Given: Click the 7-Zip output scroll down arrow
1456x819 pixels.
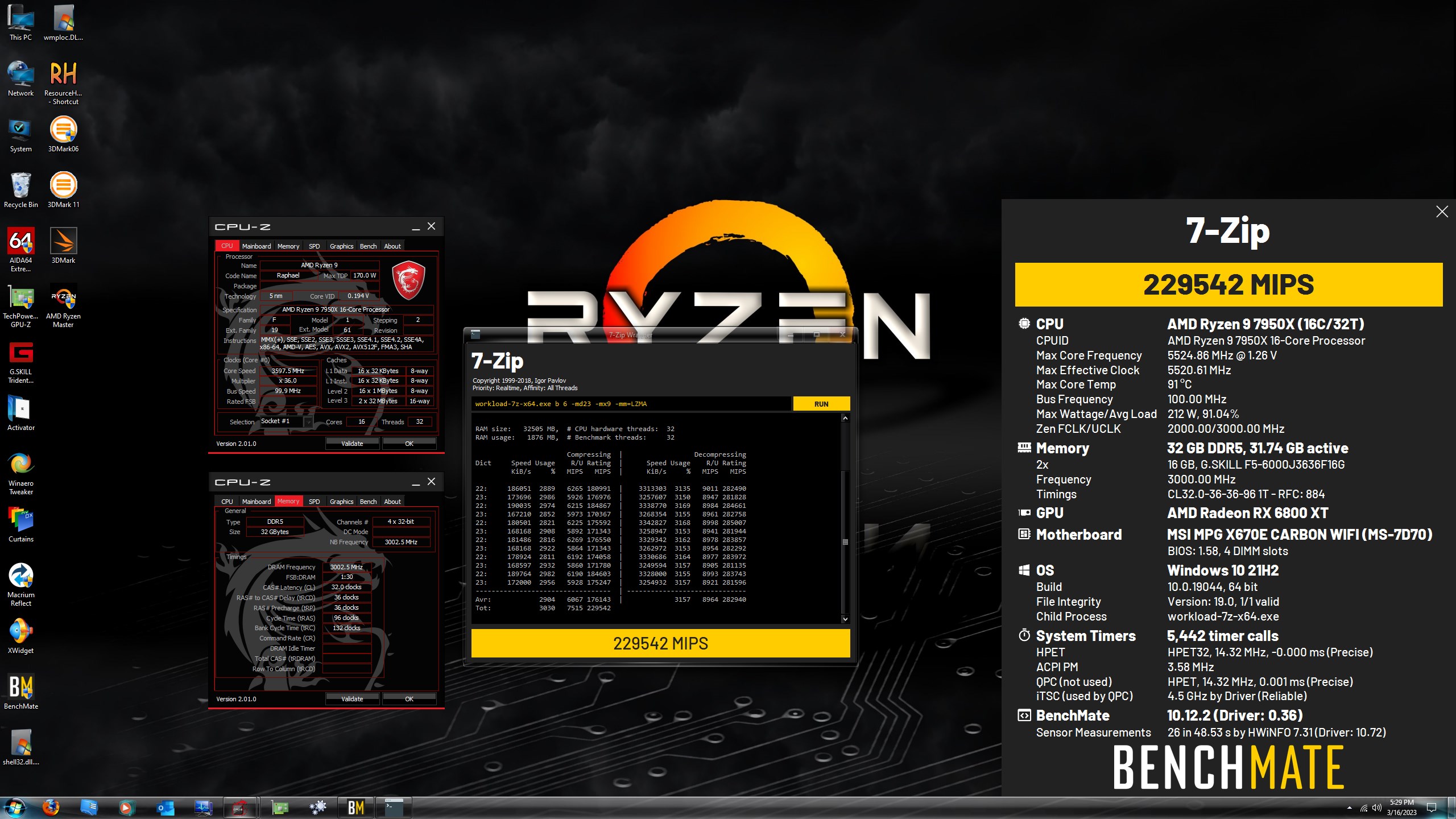Looking at the screenshot, I should (x=845, y=619).
